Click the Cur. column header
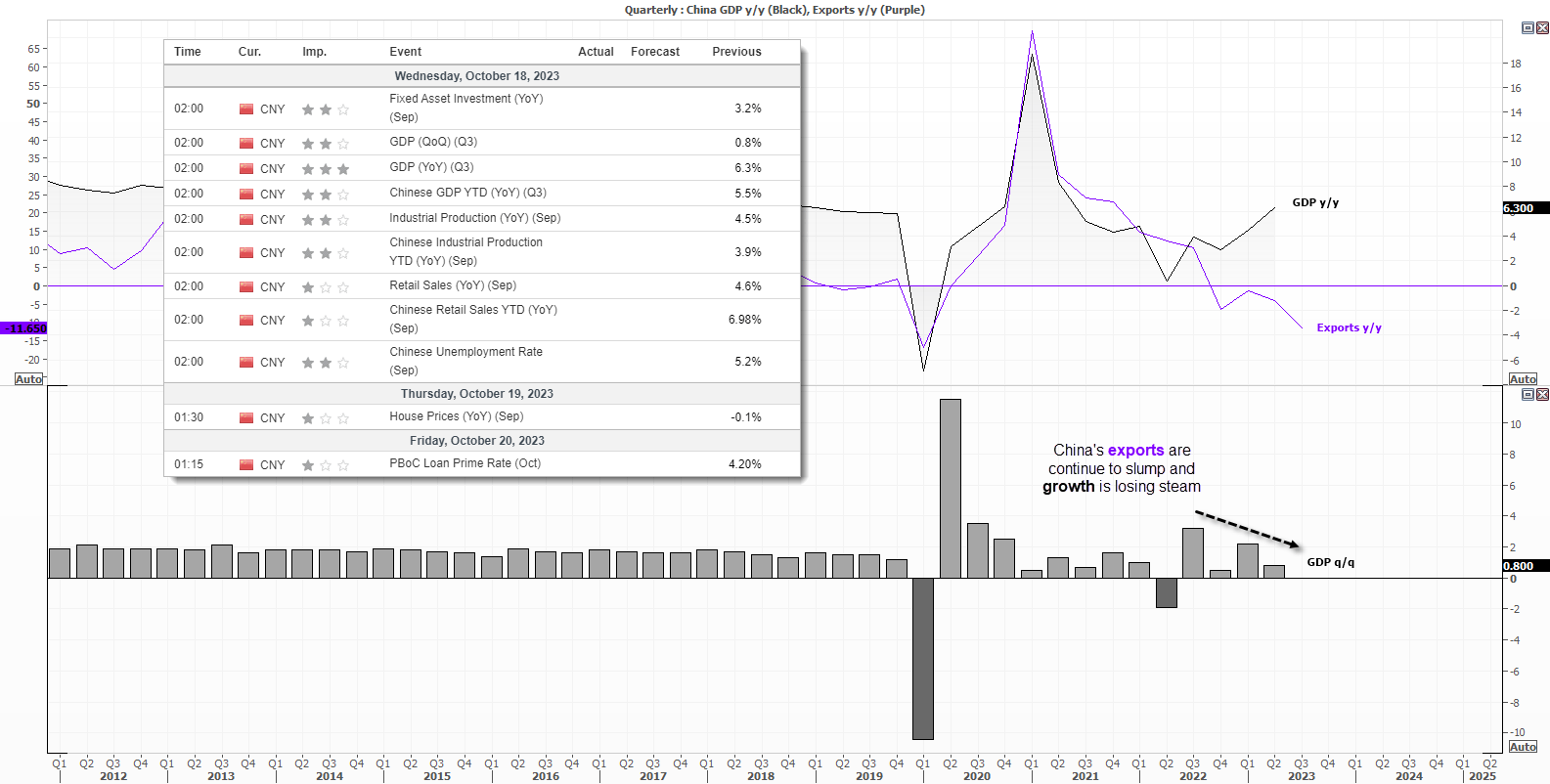Image resolution: width=1550 pixels, height=784 pixels. 249,52
